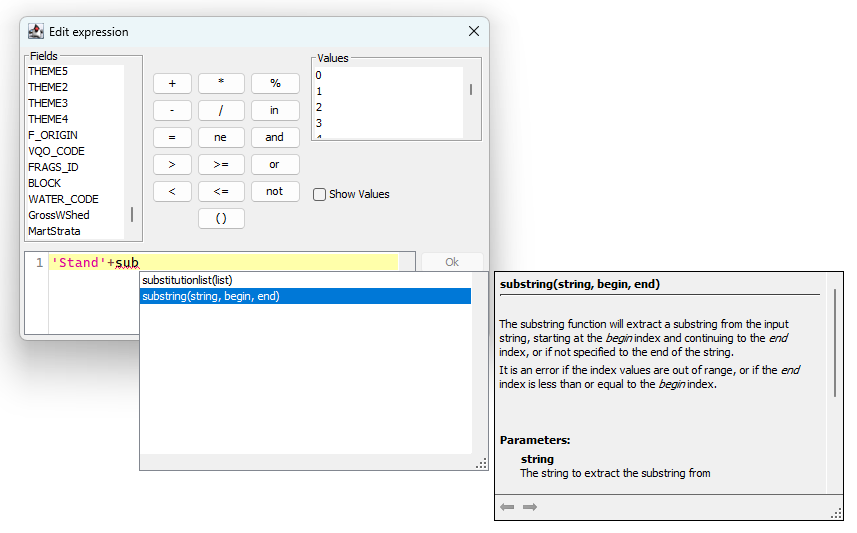Select value 0 in Values list
The image size is (857, 533).
388,75
